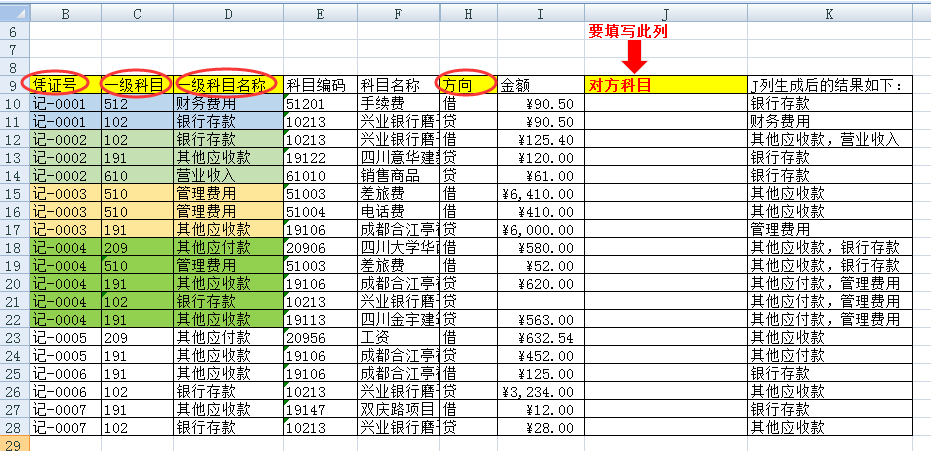Select the column B header
Screen dimensions: 931x451
pyautogui.click(x=65, y=12)
